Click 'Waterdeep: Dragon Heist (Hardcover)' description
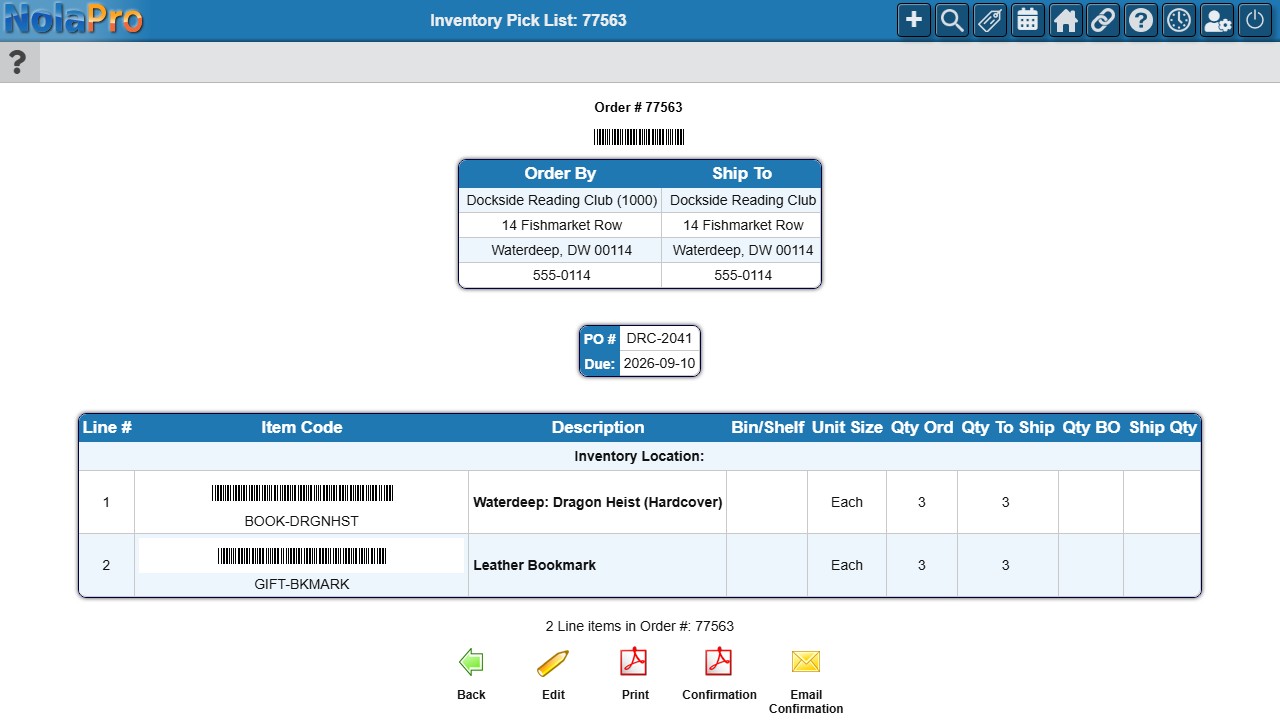This screenshot has width=1280, height=725. click(x=598, y=502)
